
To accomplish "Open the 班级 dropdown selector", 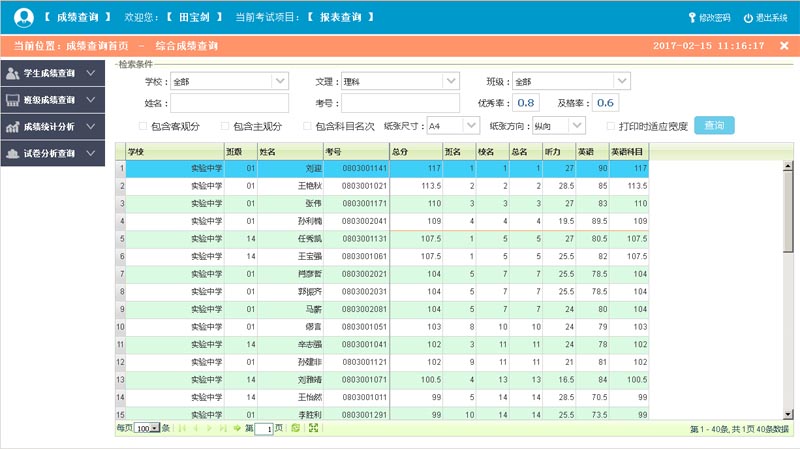I will pos(621,81).
